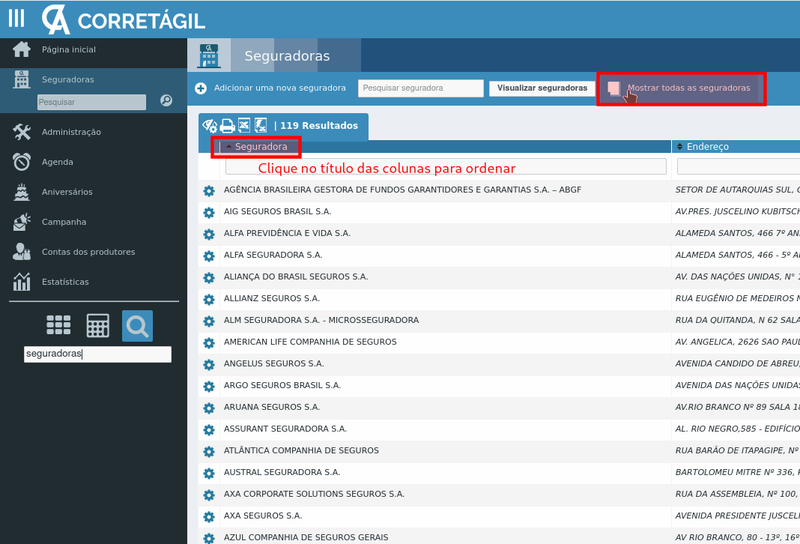Image resolution: width=800 pixels, height=544 pixels.
Task: Click the second Excel export icon
Action: tap(261, 125)
